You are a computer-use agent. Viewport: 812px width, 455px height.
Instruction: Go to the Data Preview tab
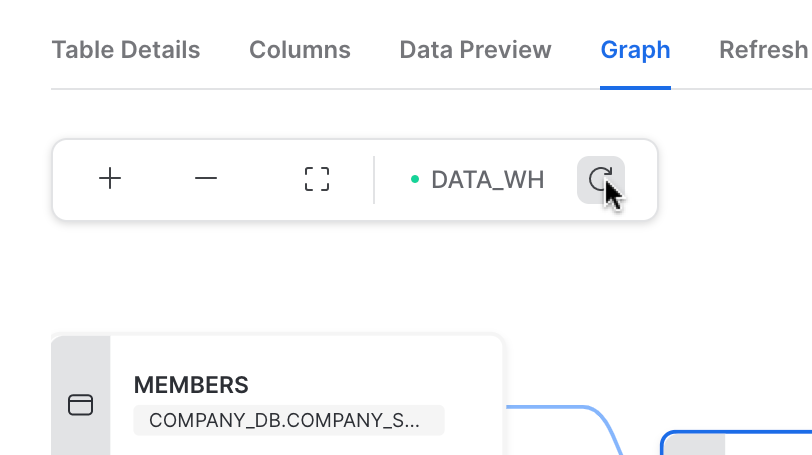pyautogui.click(x=475, y=50)
